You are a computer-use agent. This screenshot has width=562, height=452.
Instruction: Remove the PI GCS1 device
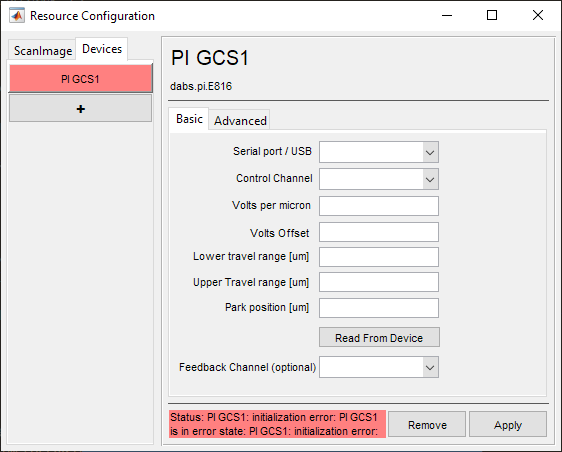click(427, 424)
